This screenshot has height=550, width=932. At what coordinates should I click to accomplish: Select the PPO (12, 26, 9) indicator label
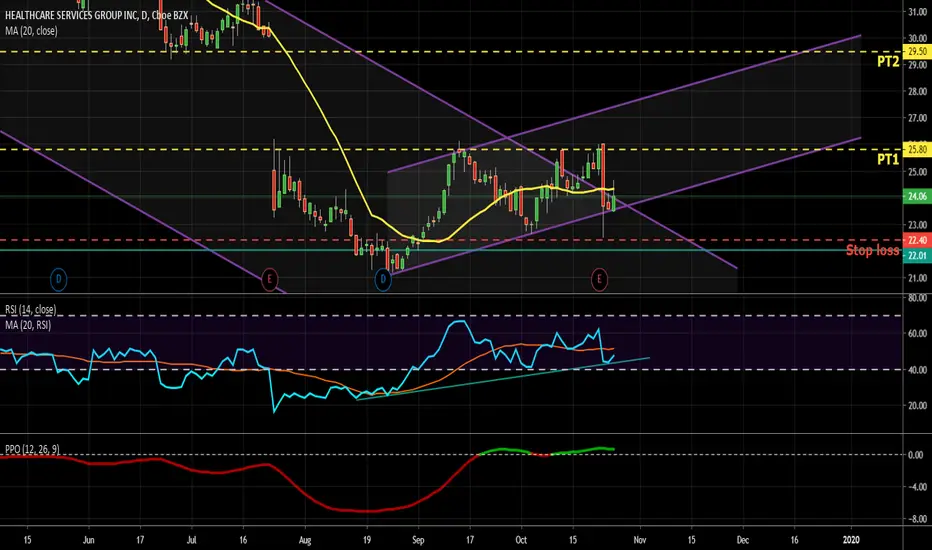click(x=32, y=450)
